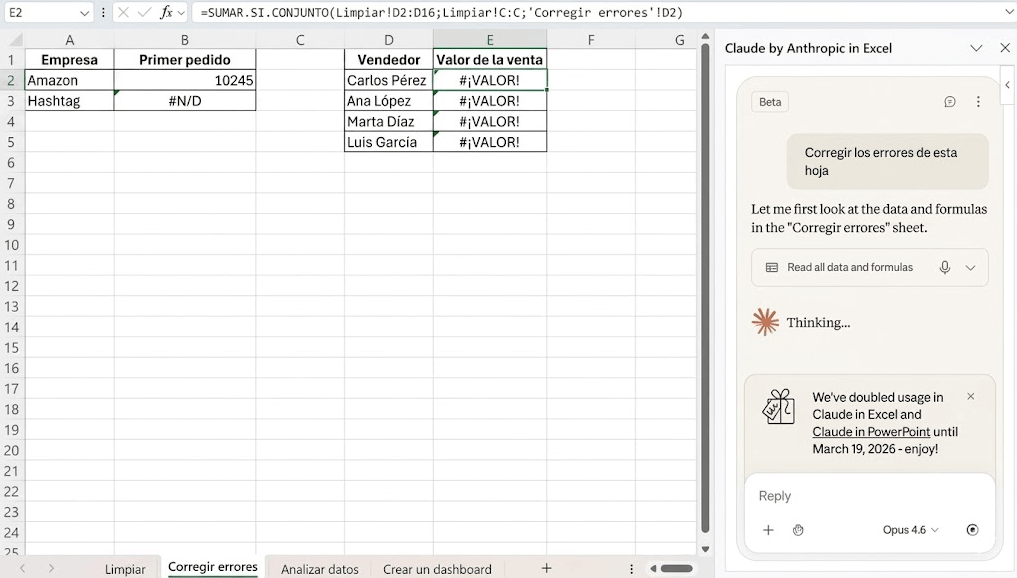Stop Claude's response with the stop button
Image resolution: width=1017 pixels, height=578 pixels.
[972, 530]
